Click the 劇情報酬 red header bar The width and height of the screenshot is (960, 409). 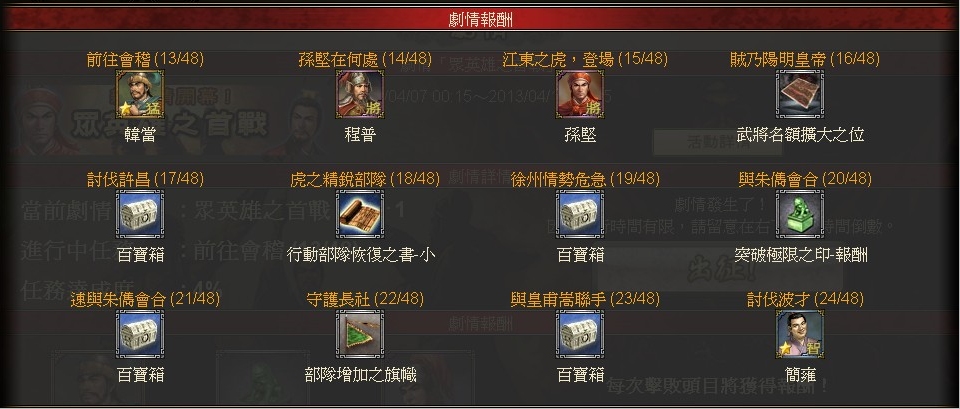pyautogui.click(x=480, y=19)
